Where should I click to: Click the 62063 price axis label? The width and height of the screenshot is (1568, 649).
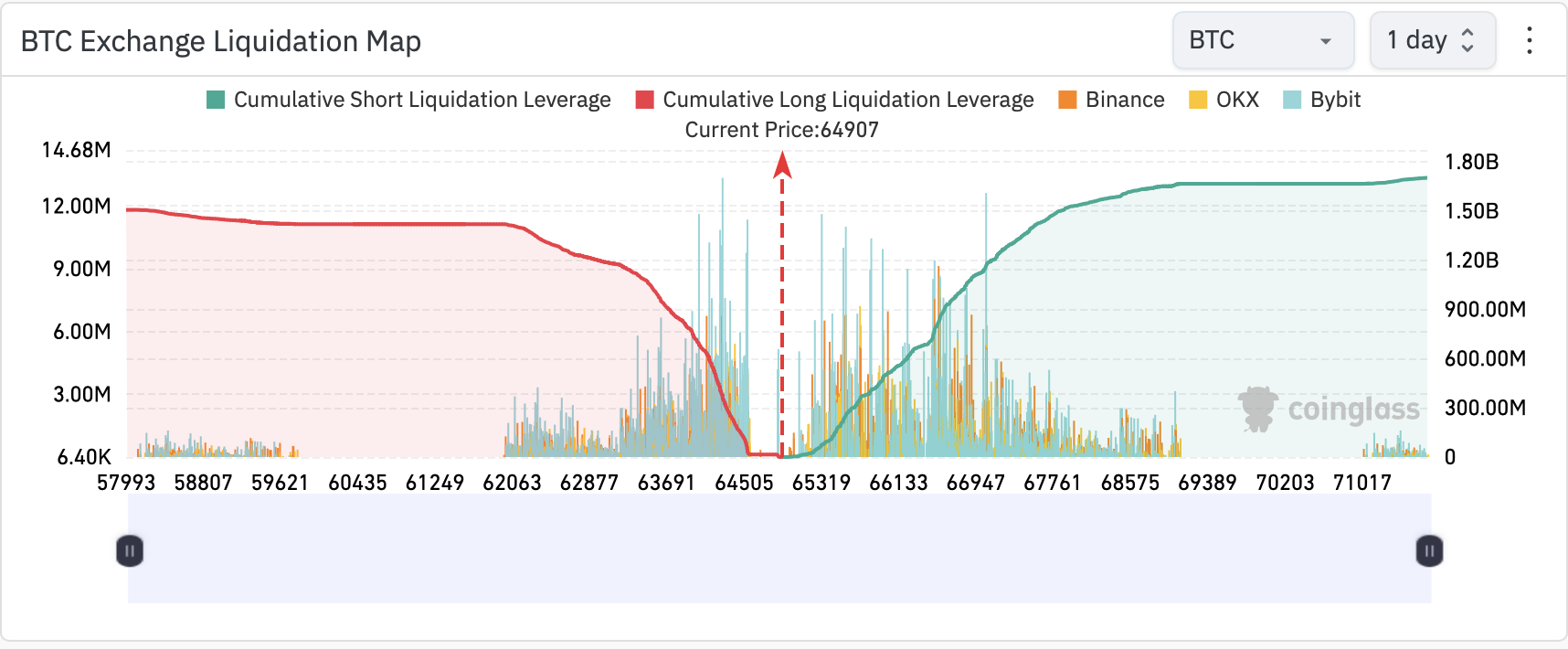pos(513,483)
